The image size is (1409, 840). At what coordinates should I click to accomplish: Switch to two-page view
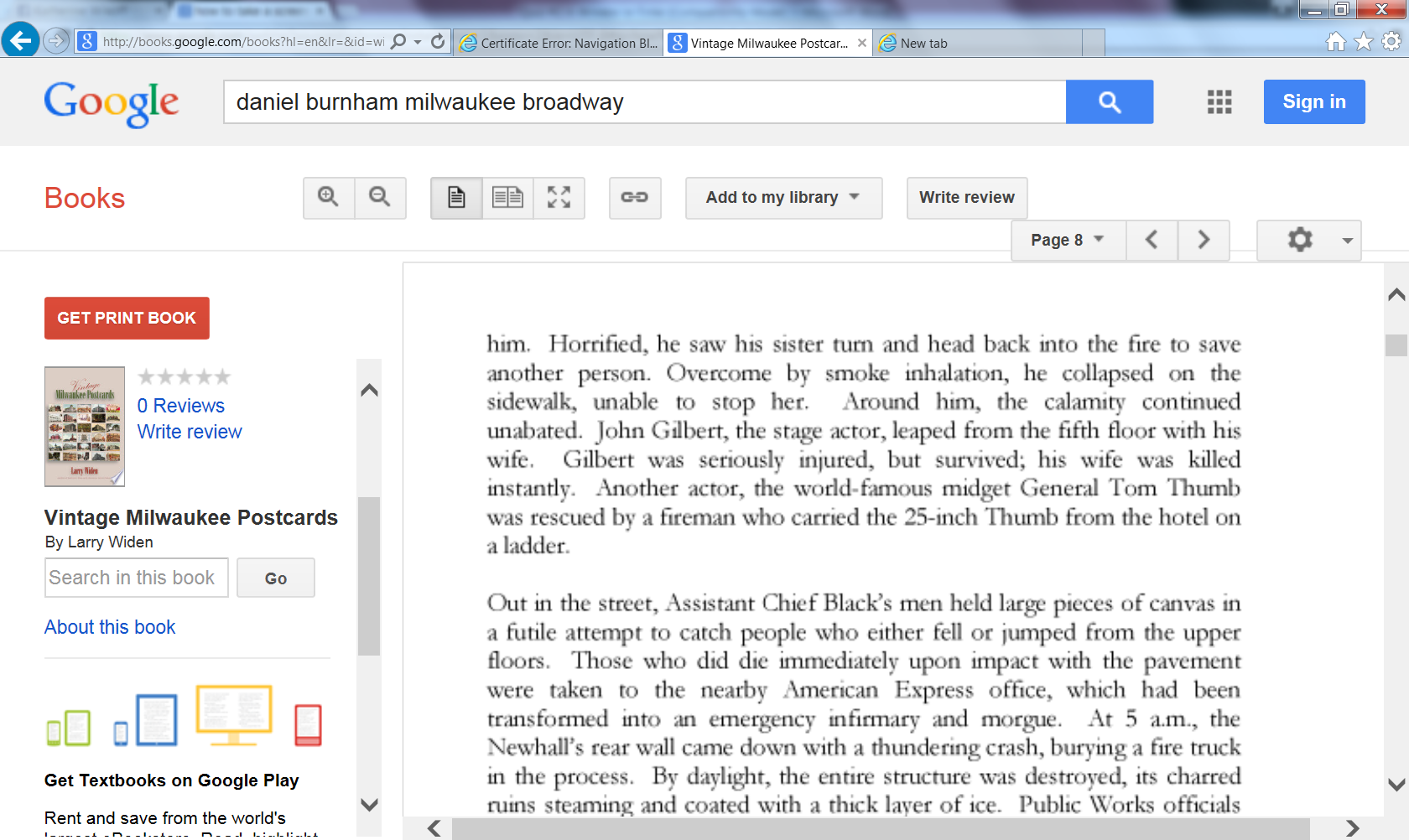click(507, 198)
